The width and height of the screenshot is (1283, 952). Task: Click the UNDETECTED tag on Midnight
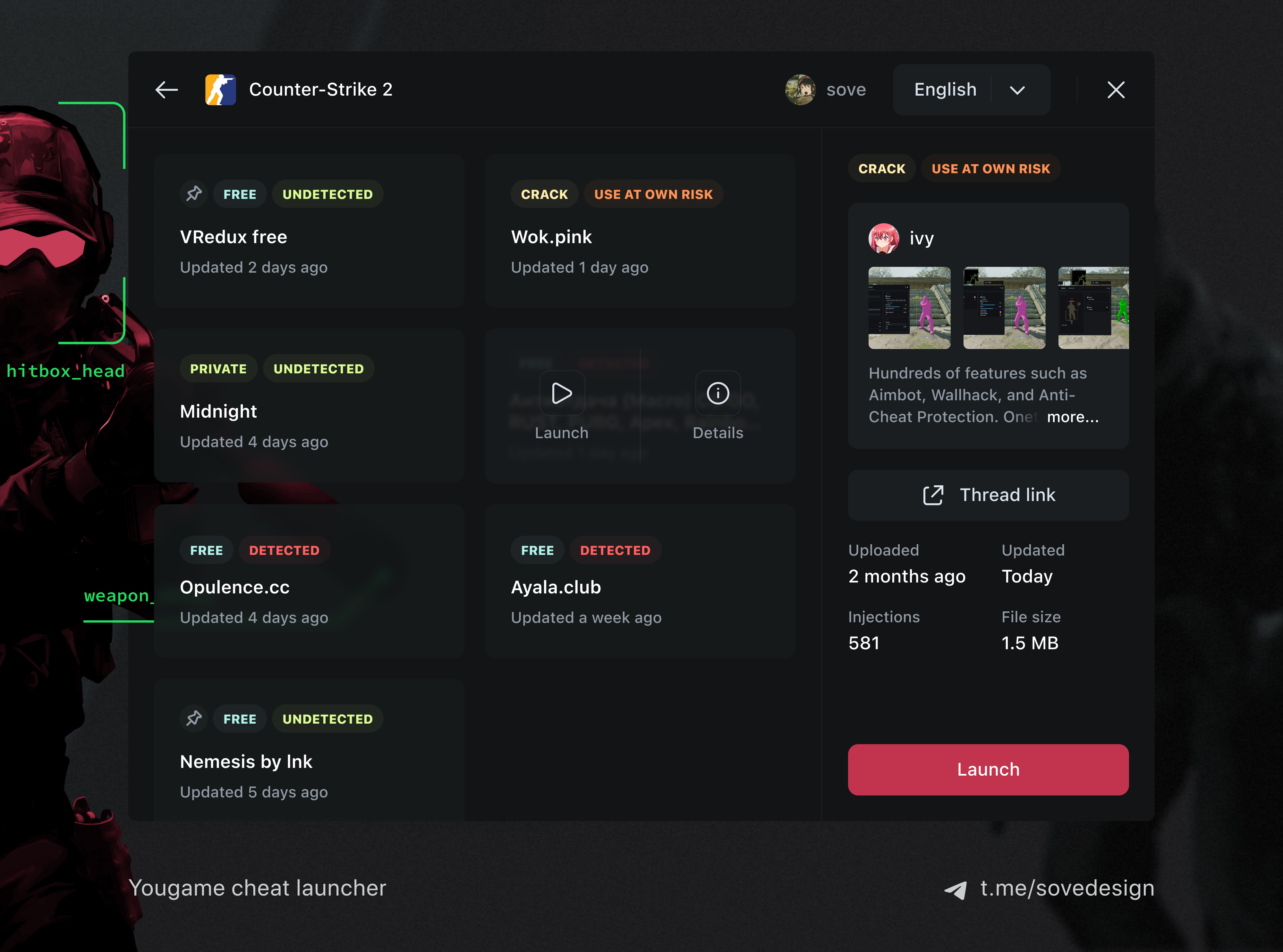pyautogui.click(x=319, y=369)
